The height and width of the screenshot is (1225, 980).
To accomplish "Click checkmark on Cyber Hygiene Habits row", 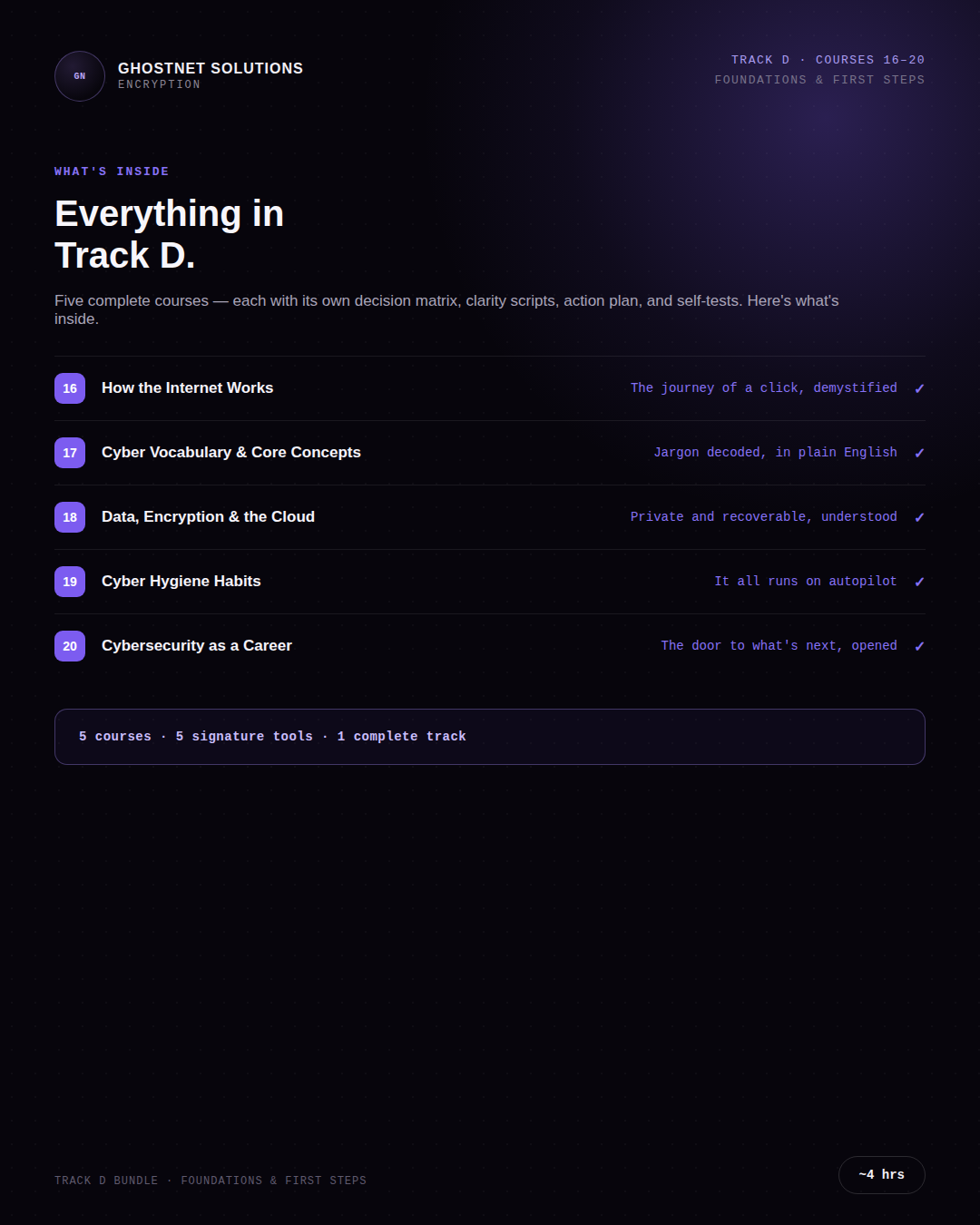I will [919, 582].
